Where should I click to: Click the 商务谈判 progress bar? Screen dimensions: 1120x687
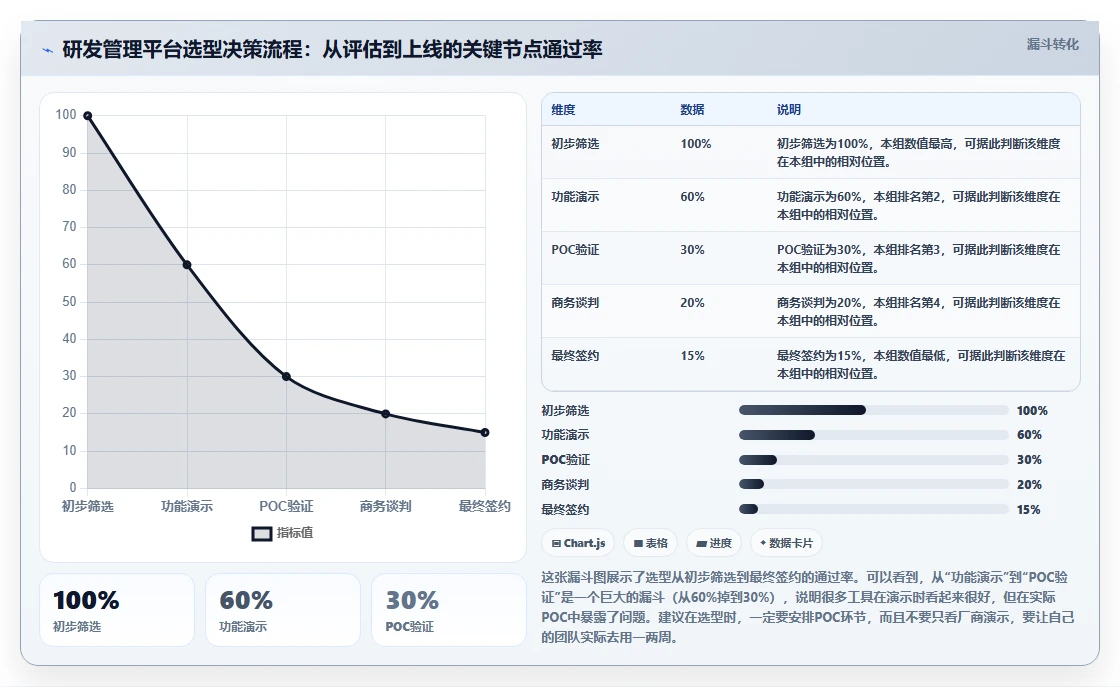click(x=874, y=484)
